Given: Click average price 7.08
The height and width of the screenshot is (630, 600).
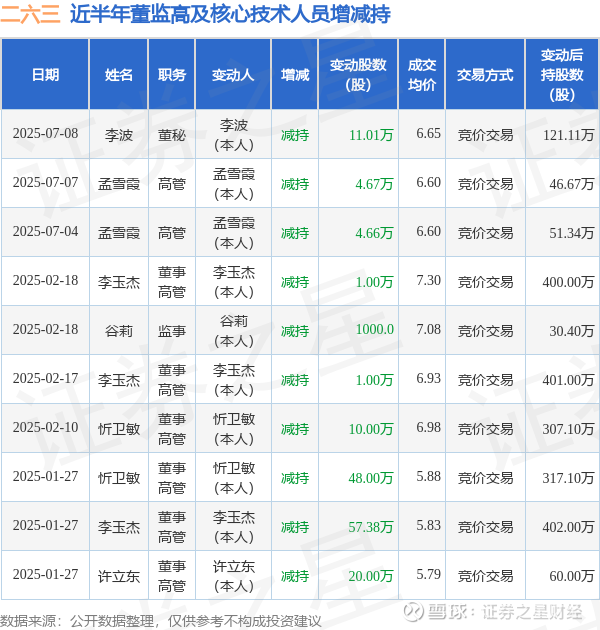Looking at the screenshot, I should [428, 329].
